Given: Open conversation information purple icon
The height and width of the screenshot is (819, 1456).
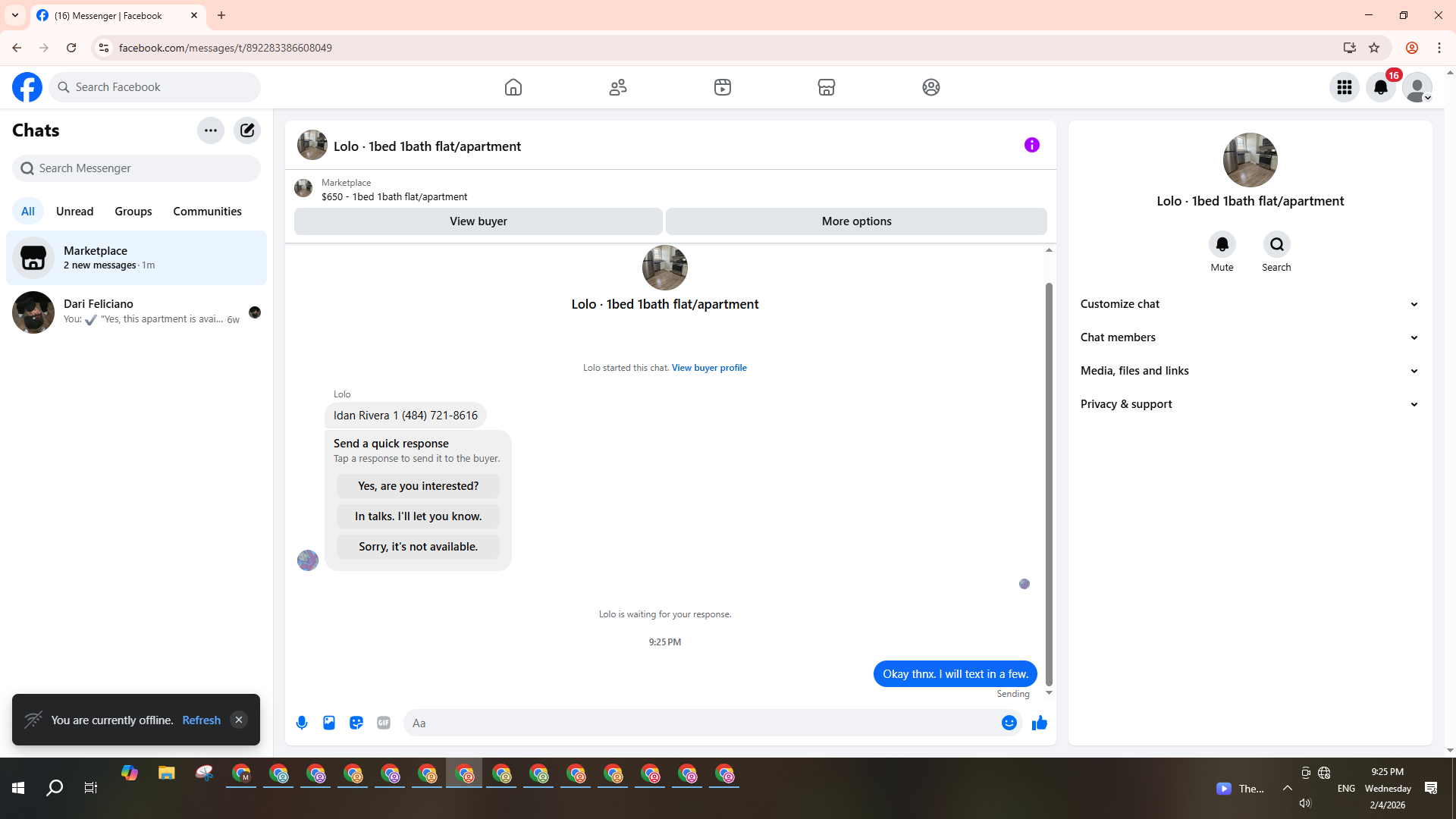Looking at the screenshot, I should (1031, 145).
